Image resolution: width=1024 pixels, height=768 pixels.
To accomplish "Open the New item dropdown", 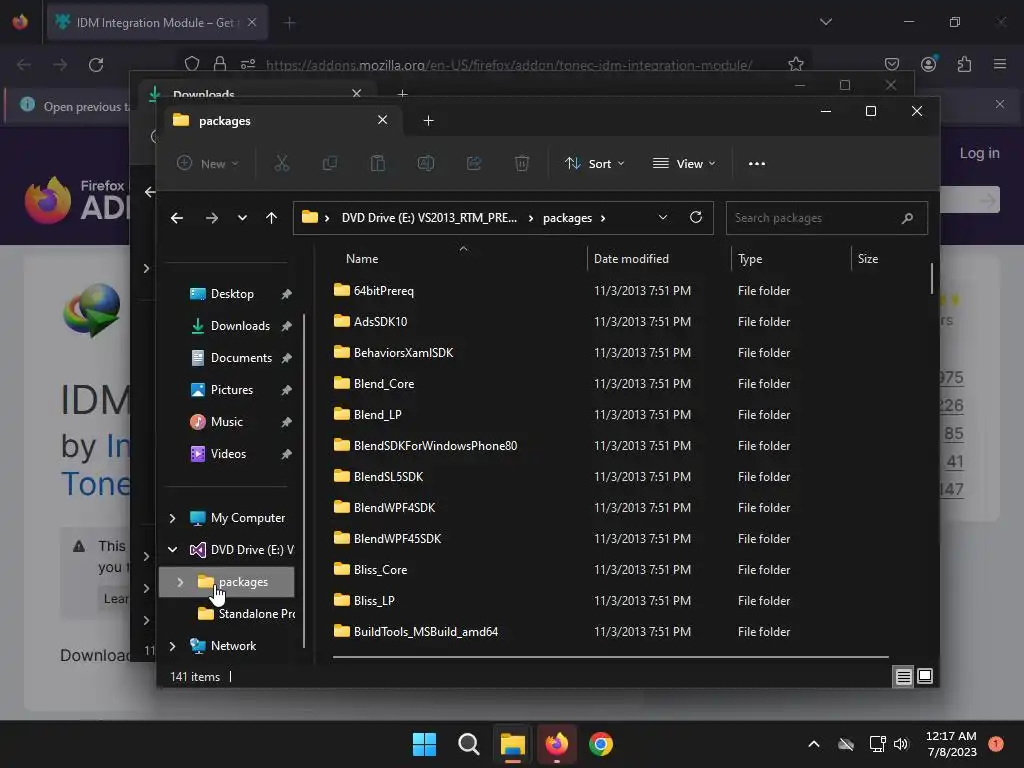I will (208, 163).
